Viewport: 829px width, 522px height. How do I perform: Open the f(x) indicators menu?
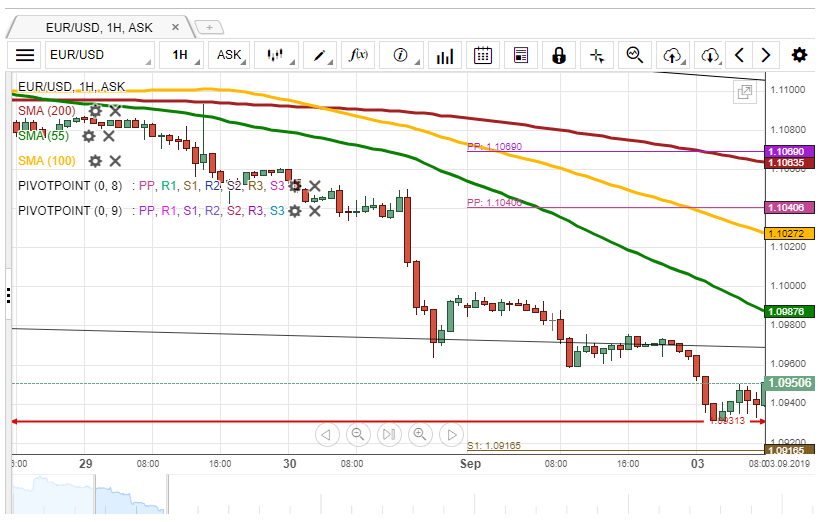tap(358, 55)
